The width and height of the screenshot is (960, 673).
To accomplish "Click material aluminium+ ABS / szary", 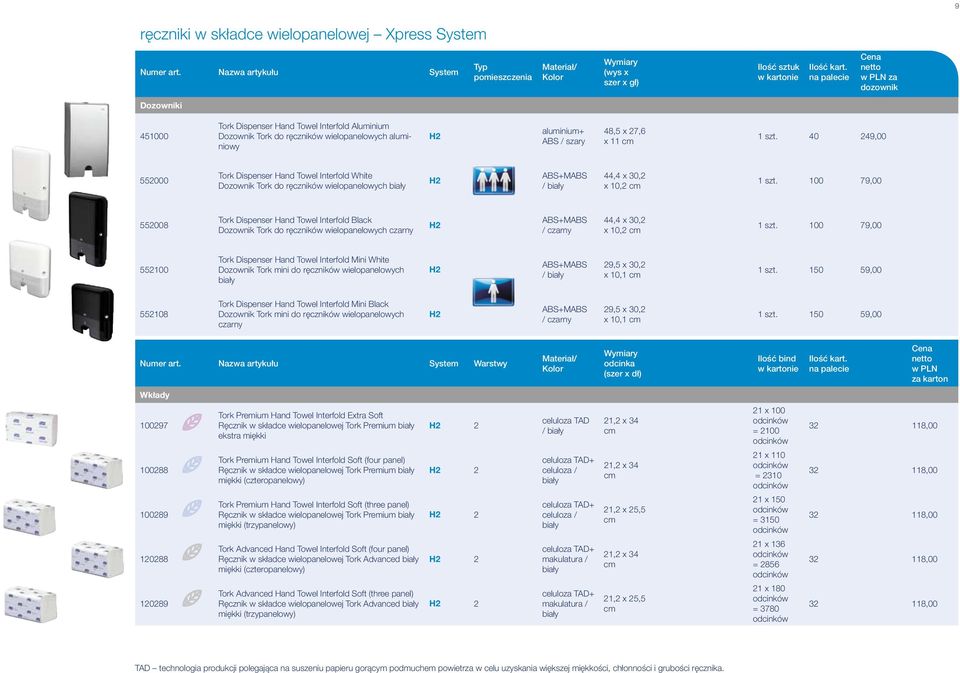I will [563, 136].
